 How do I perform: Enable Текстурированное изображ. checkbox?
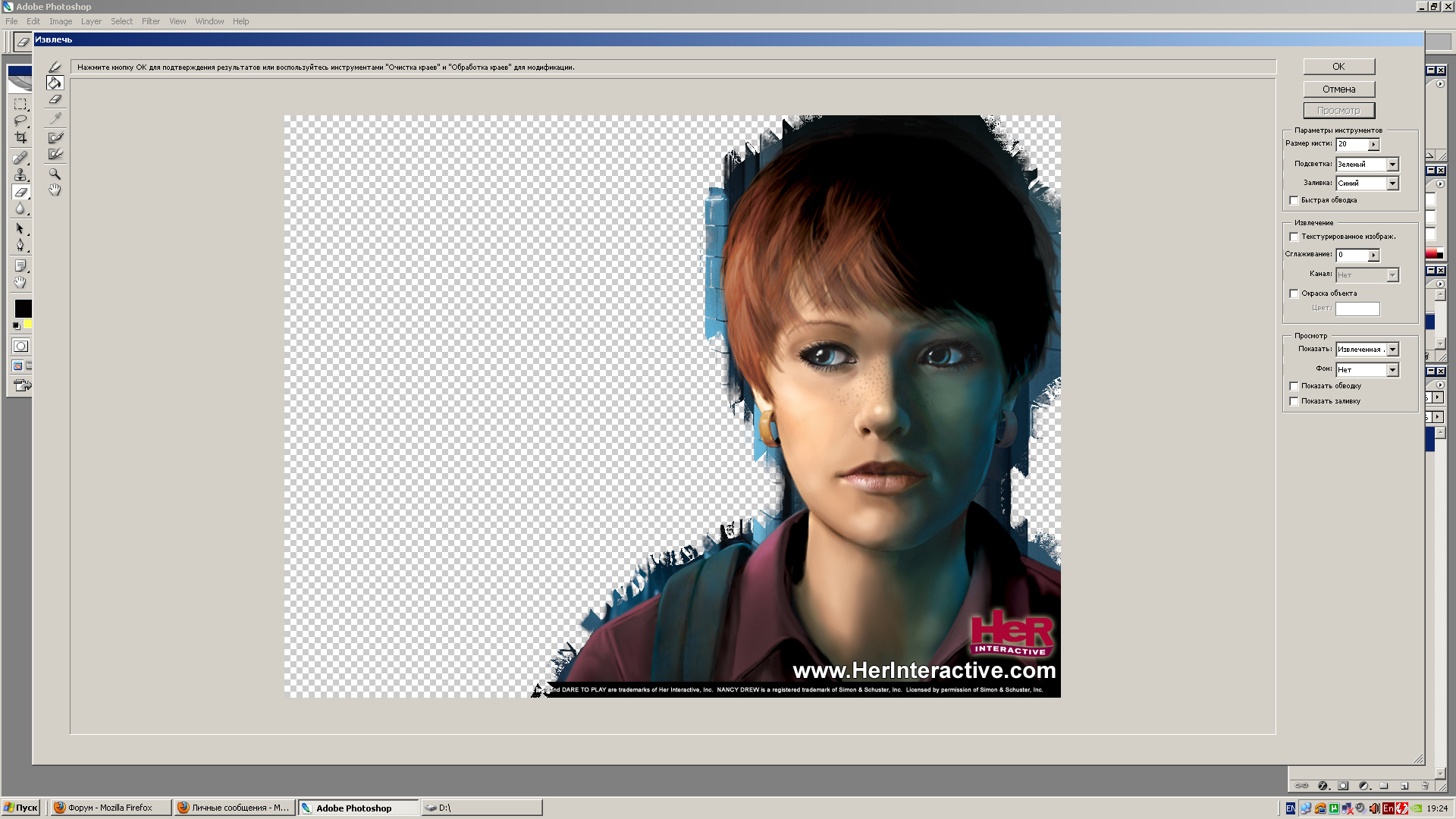point(1294,237)
